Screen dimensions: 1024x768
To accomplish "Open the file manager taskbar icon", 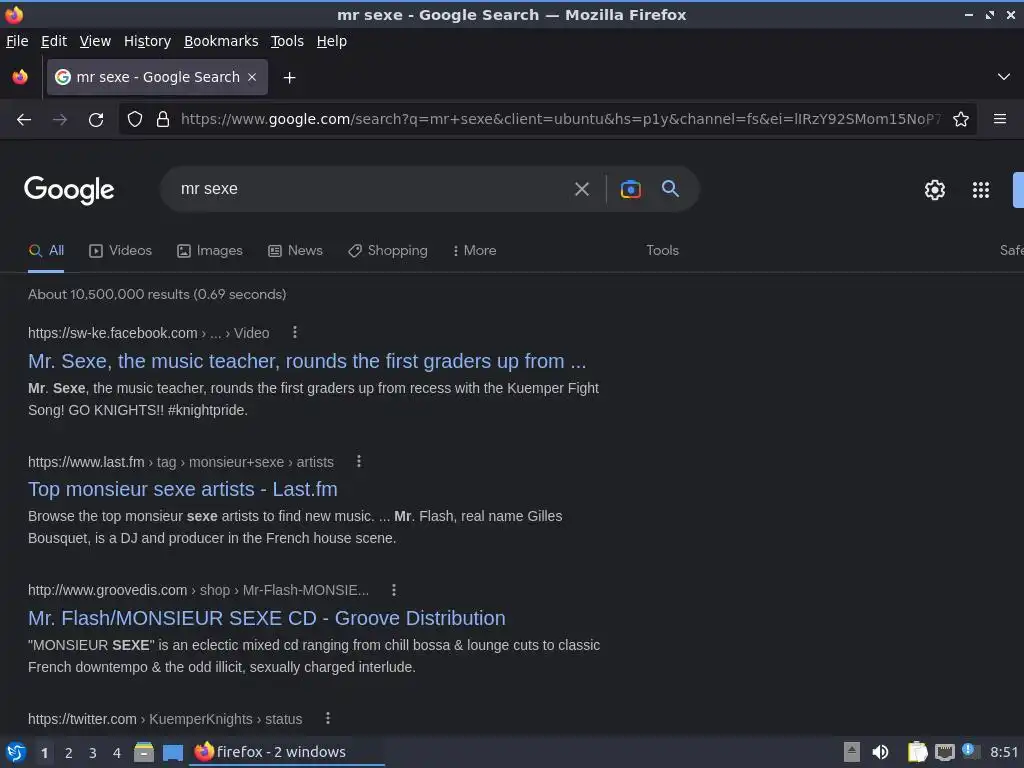I will (144, 752).
